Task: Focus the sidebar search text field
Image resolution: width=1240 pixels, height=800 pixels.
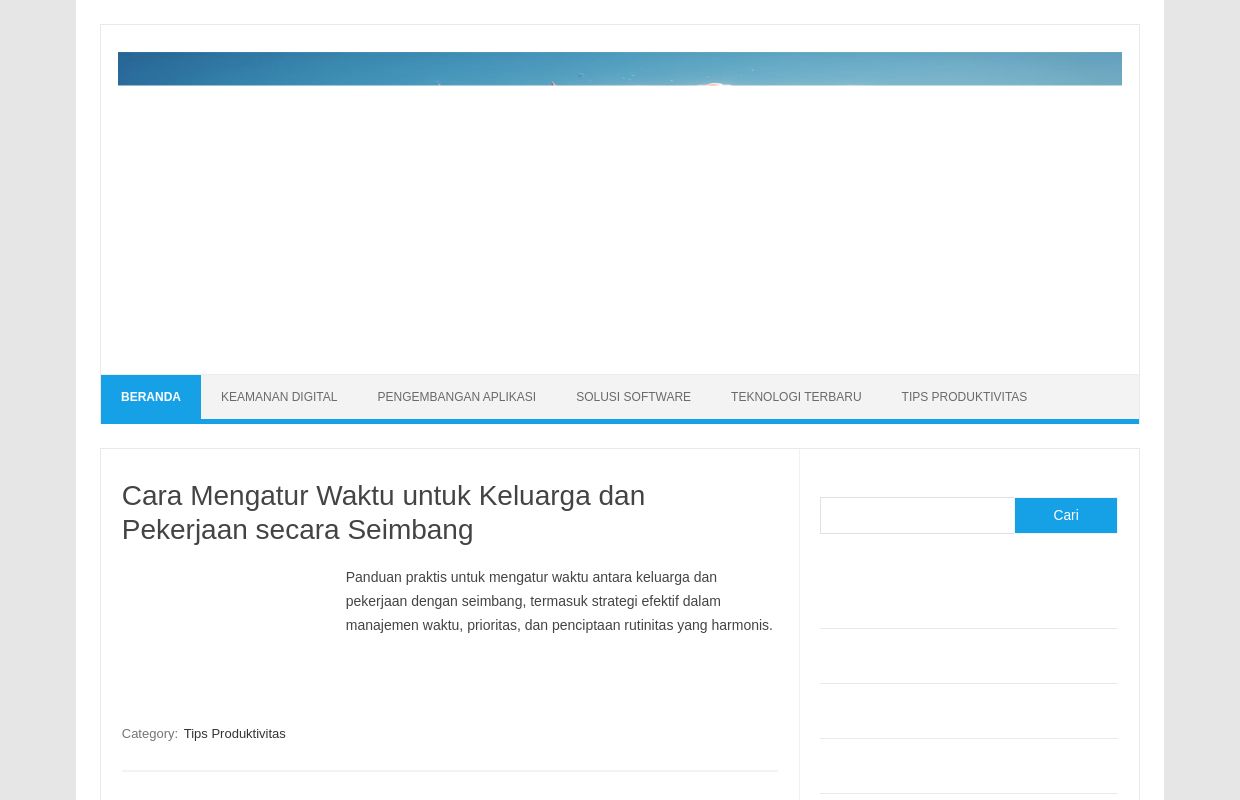Action: pyautogui.click(x=917, y=516)
